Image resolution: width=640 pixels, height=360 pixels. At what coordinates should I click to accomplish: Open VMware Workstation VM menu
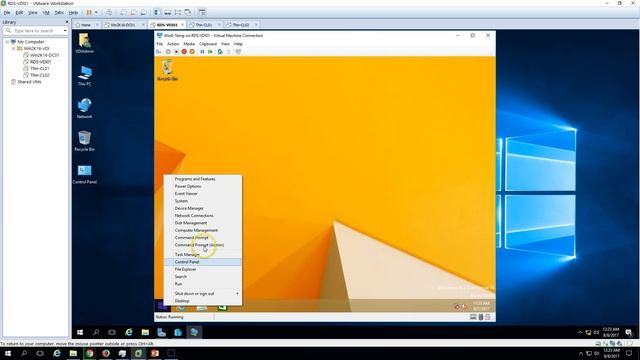pos(46,13)
